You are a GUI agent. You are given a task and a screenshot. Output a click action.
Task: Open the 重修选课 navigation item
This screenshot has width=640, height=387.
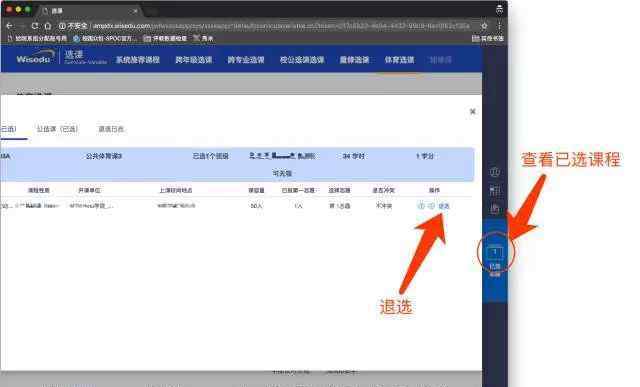point(354,60)
